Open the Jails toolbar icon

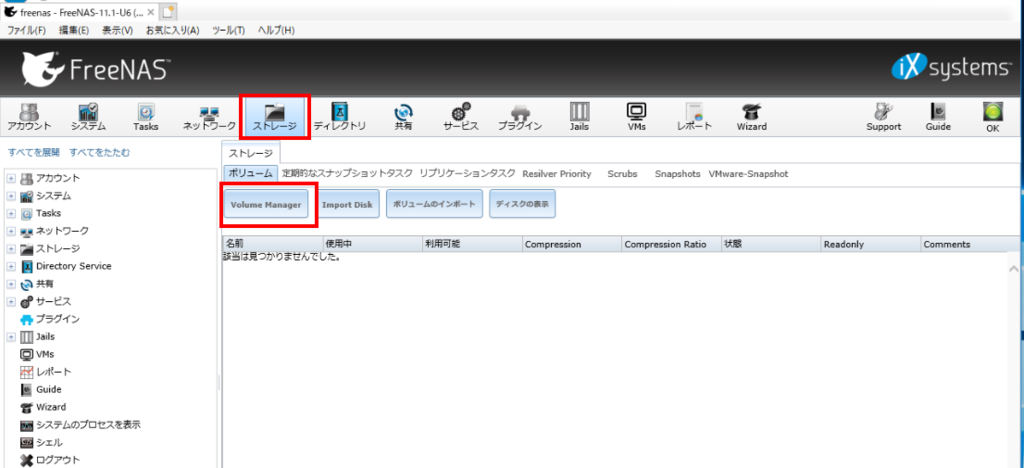[x=579, y=118]
